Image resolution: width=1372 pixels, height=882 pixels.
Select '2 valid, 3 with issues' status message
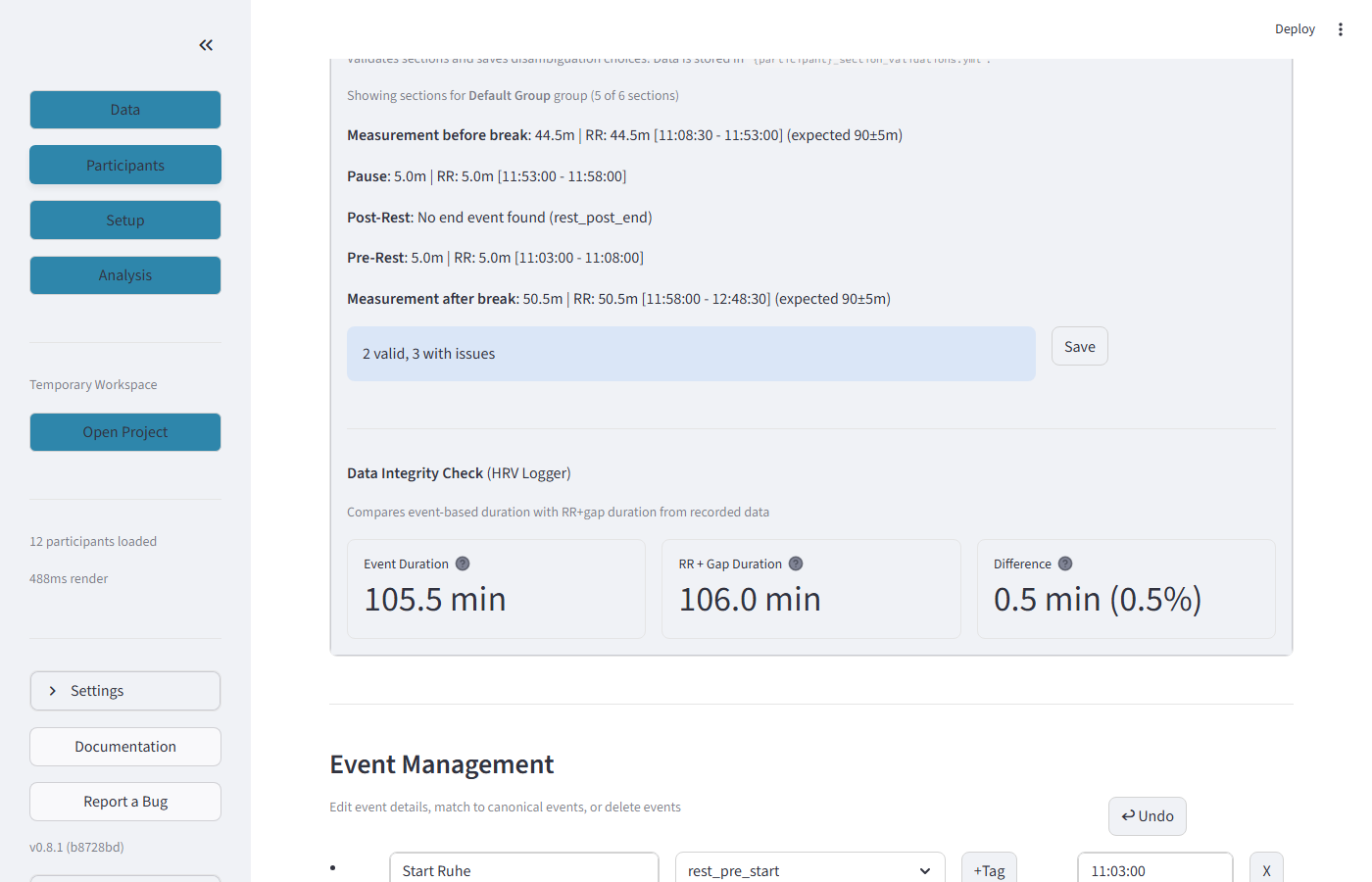(691, 354)
